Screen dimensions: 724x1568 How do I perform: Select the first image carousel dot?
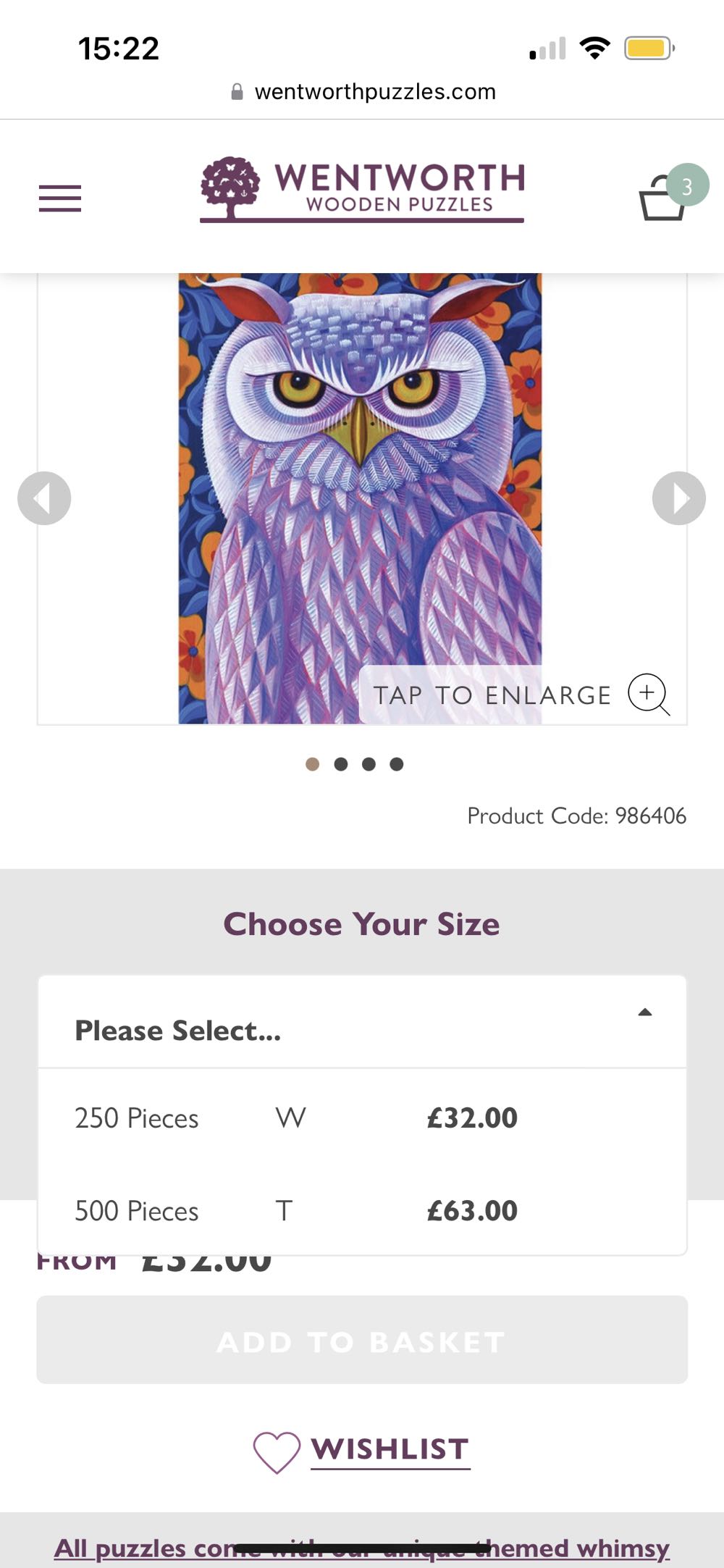(313, 764)
